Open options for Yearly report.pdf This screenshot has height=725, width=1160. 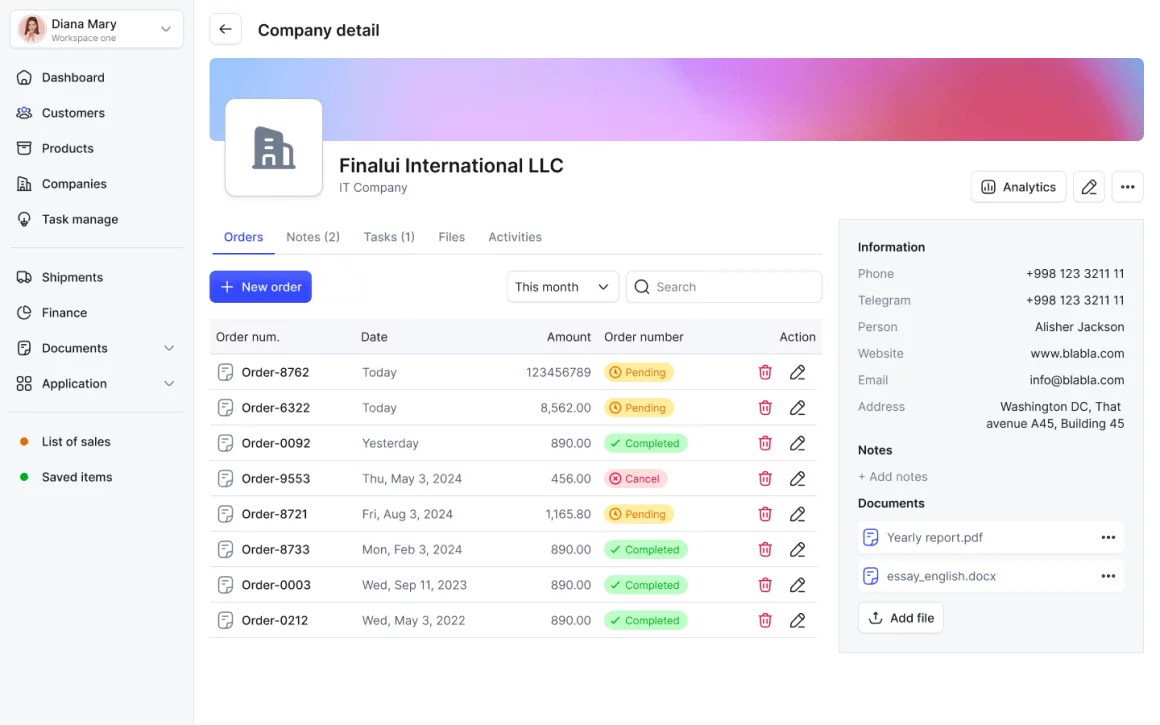(1108, 538)
